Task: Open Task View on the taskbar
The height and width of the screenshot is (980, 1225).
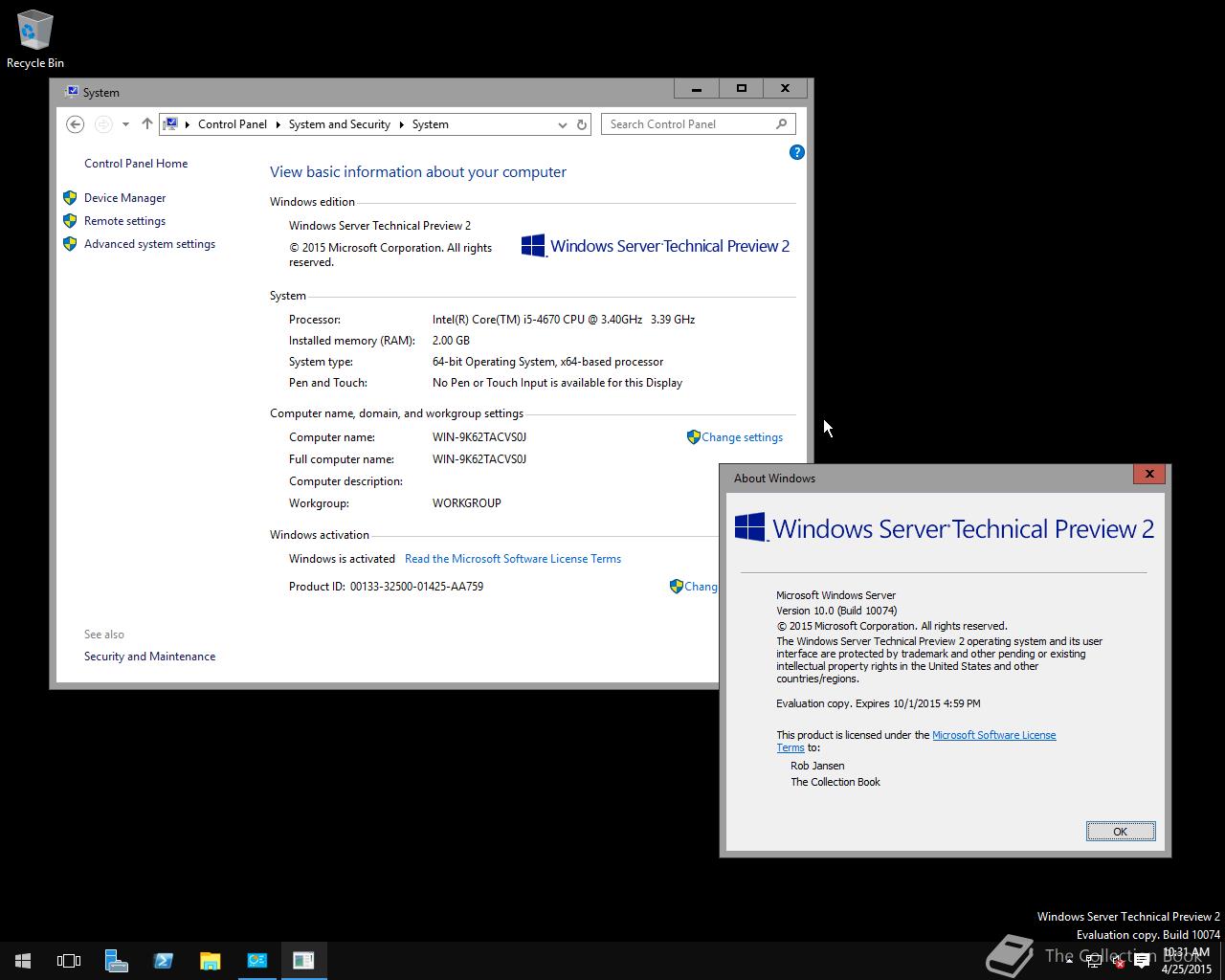Action: (69, 961)
